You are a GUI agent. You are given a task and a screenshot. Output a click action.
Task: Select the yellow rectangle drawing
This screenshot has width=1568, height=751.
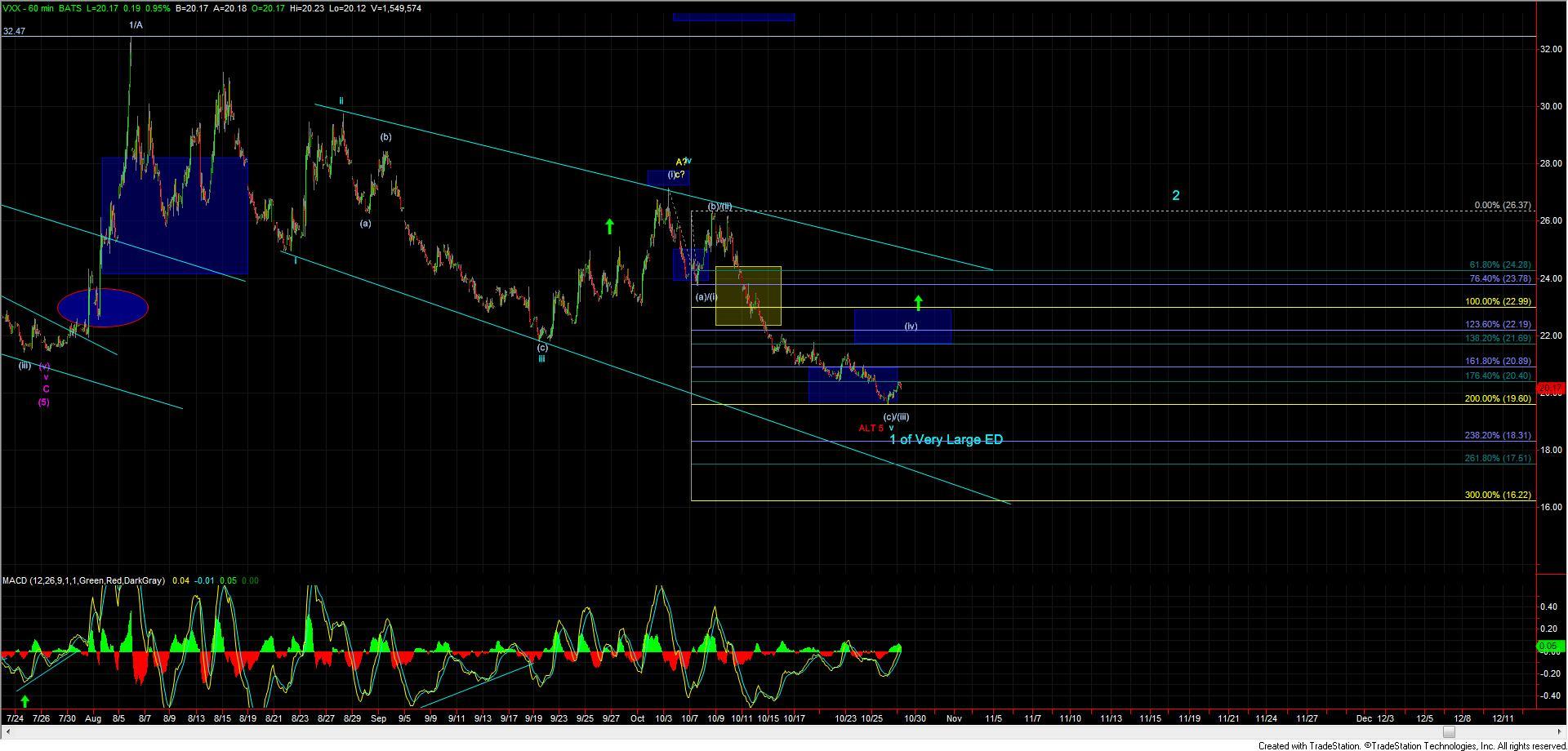click(x=748, y=296)
